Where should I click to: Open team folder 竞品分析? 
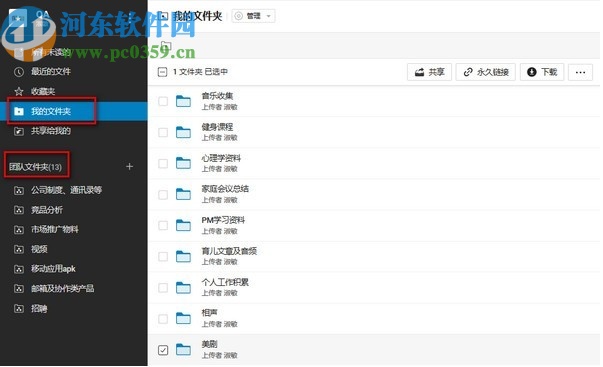point(47,210)
